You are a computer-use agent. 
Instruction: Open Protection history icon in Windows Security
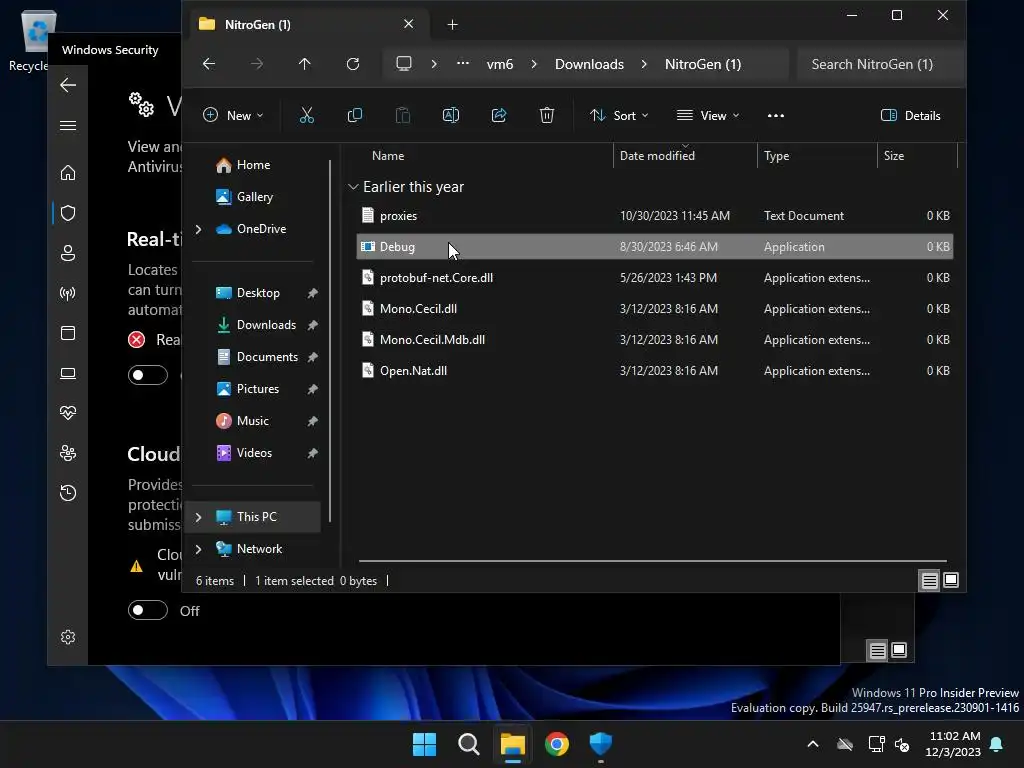pos(68,493)
